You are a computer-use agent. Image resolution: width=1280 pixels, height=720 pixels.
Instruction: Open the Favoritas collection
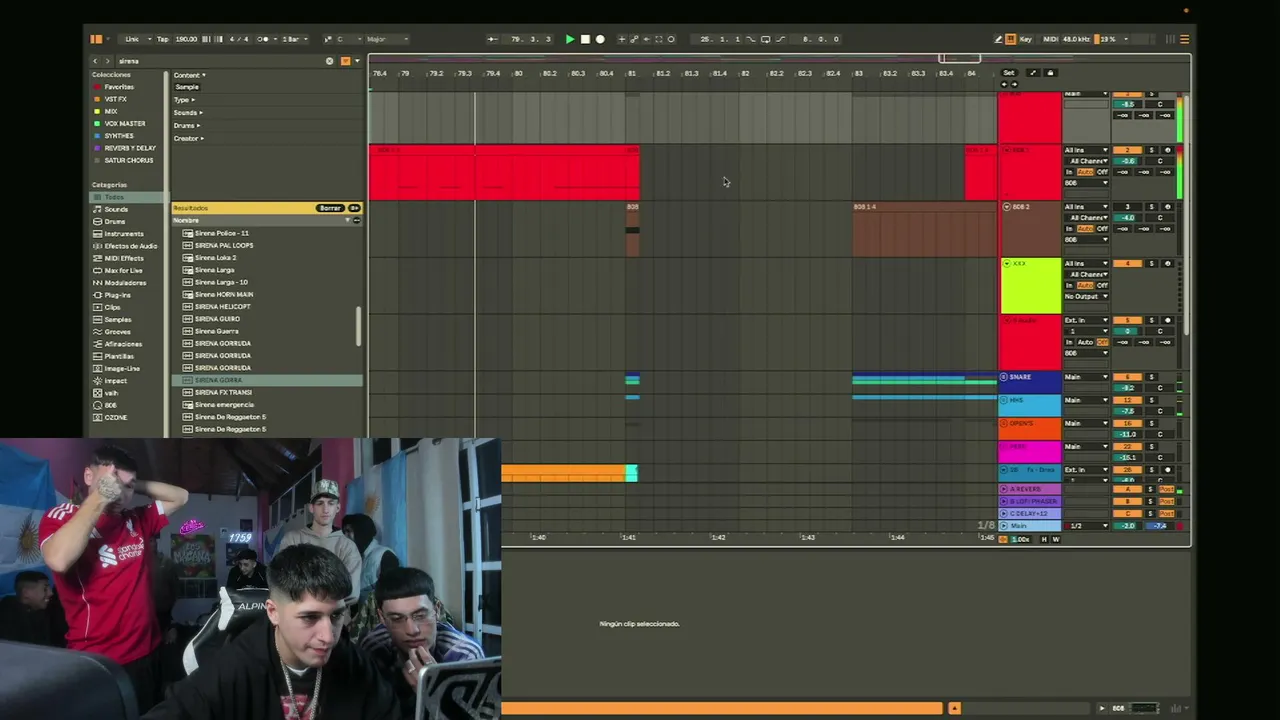coord(119,87)
